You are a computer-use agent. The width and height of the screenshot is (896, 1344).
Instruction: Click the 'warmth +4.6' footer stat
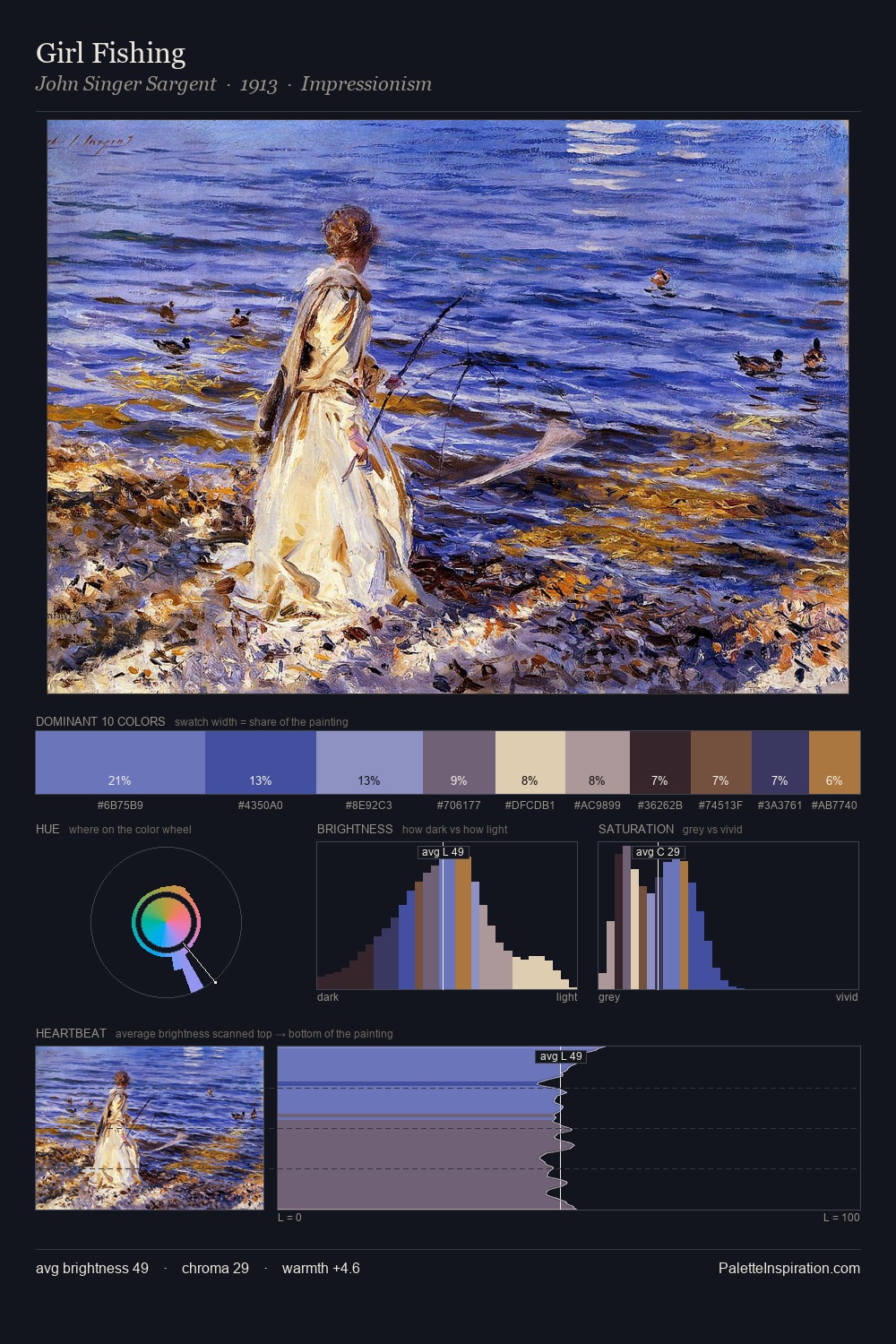(321, 1268)
